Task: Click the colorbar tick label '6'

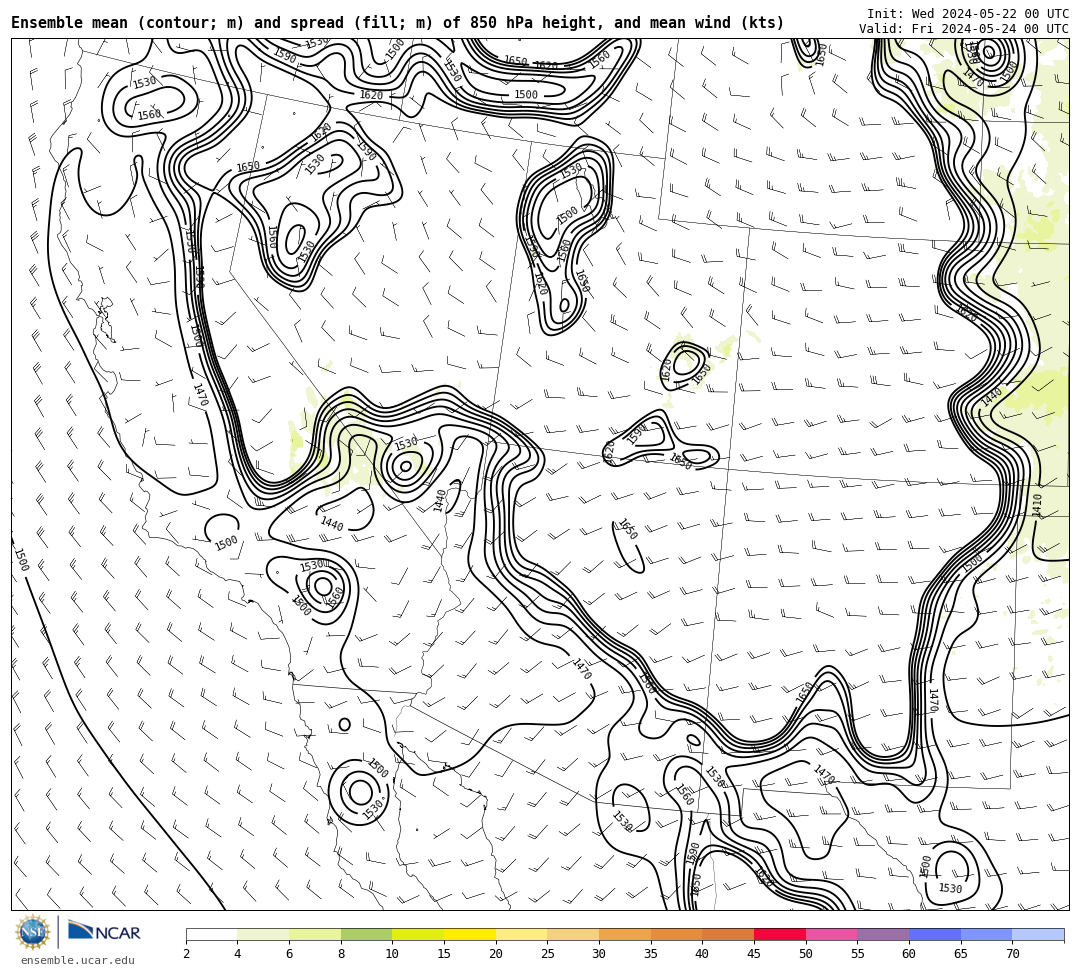Action: (x=289, y=954)
